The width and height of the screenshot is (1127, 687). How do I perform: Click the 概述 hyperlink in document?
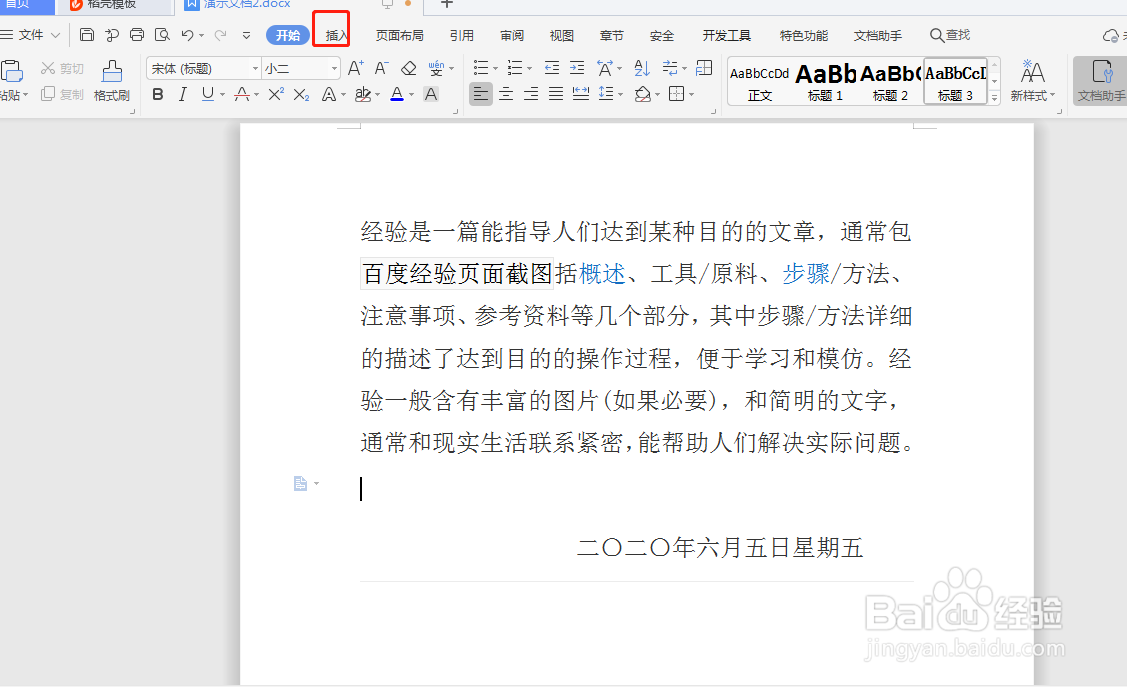[602, 274]
